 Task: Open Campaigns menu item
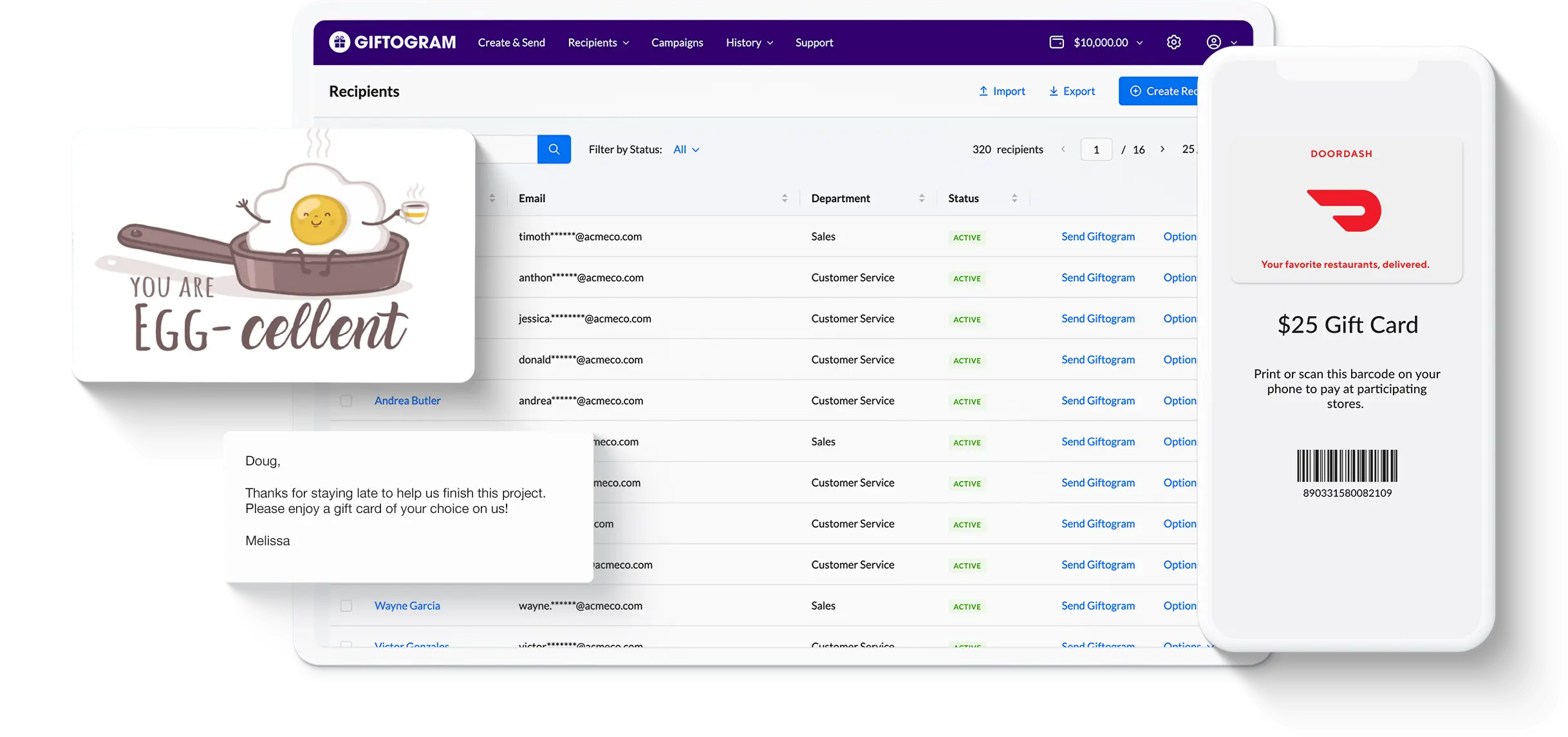point(677,42)
